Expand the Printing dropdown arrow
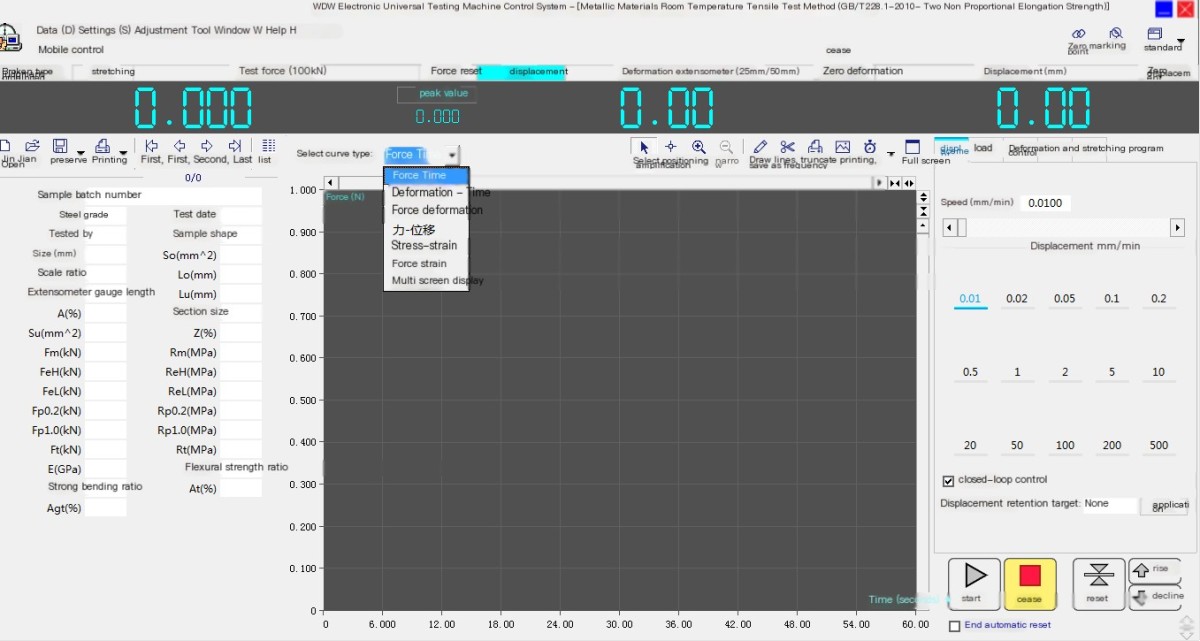Screen dimensions: 1200x641 [x=122, y=153]
